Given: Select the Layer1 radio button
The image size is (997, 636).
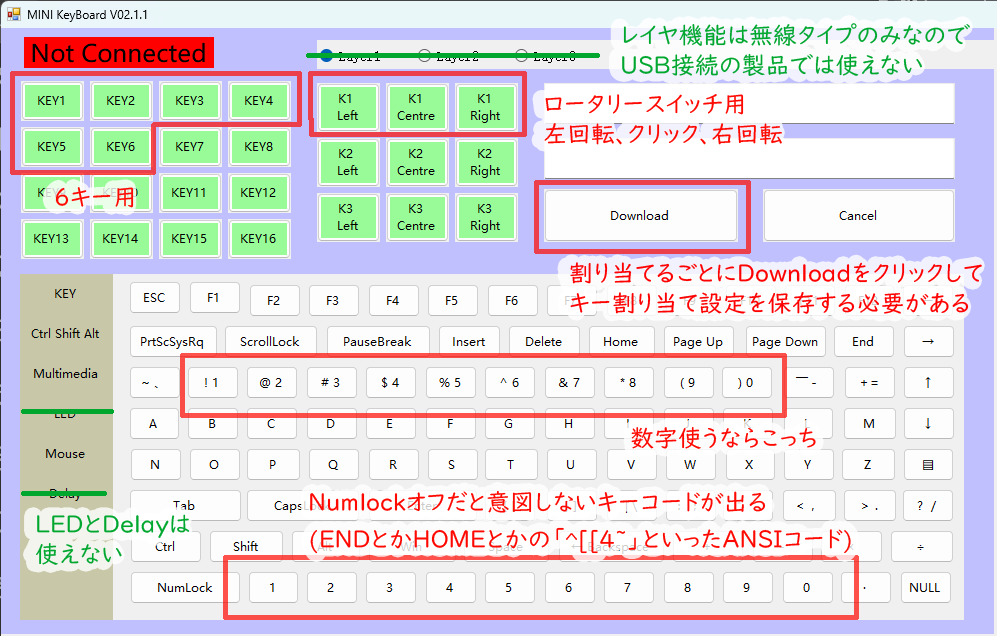Looking at the screenshot, I should 327,57.
